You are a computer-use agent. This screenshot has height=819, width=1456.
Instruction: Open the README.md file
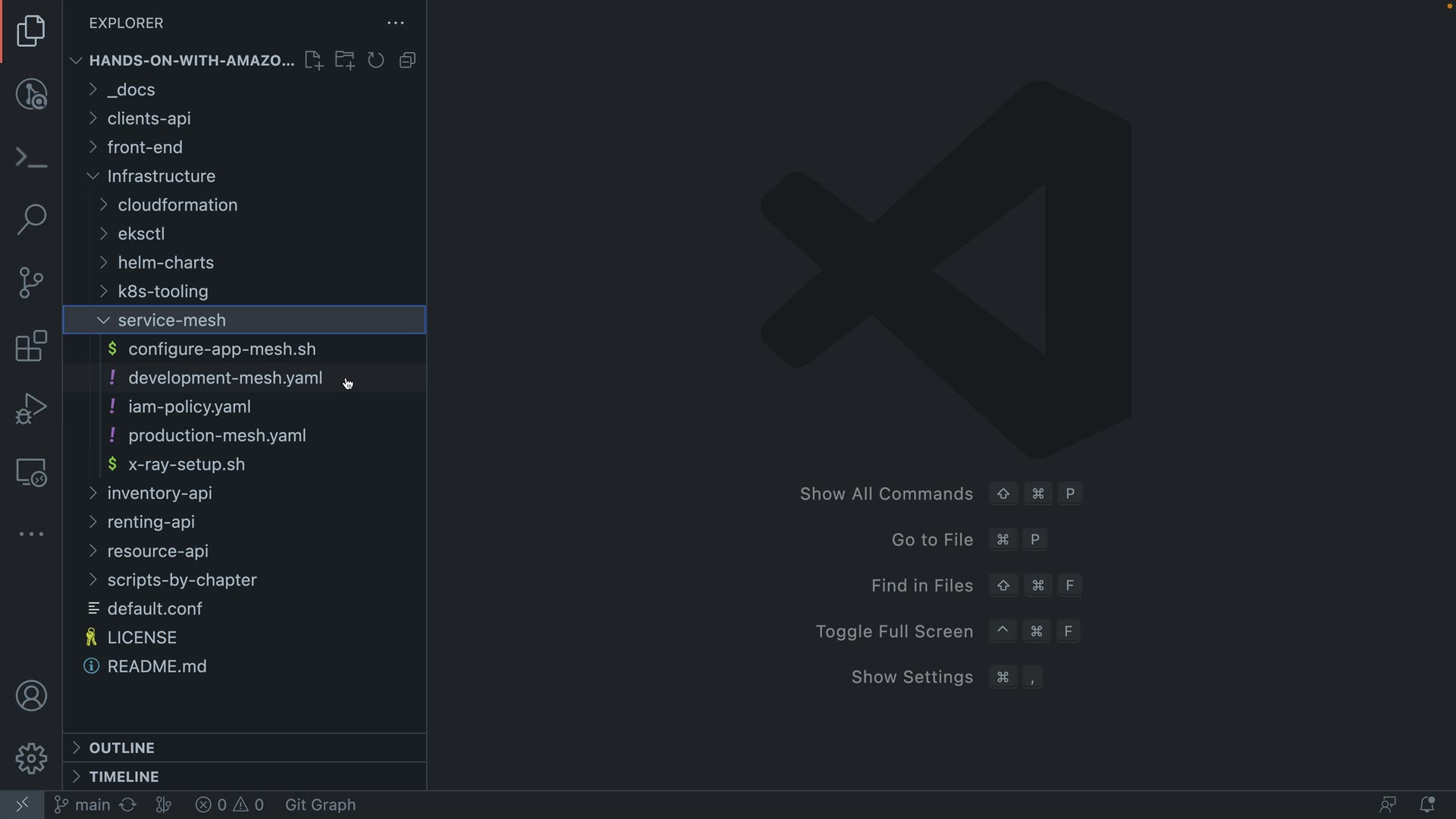click(x=157, y=666)
